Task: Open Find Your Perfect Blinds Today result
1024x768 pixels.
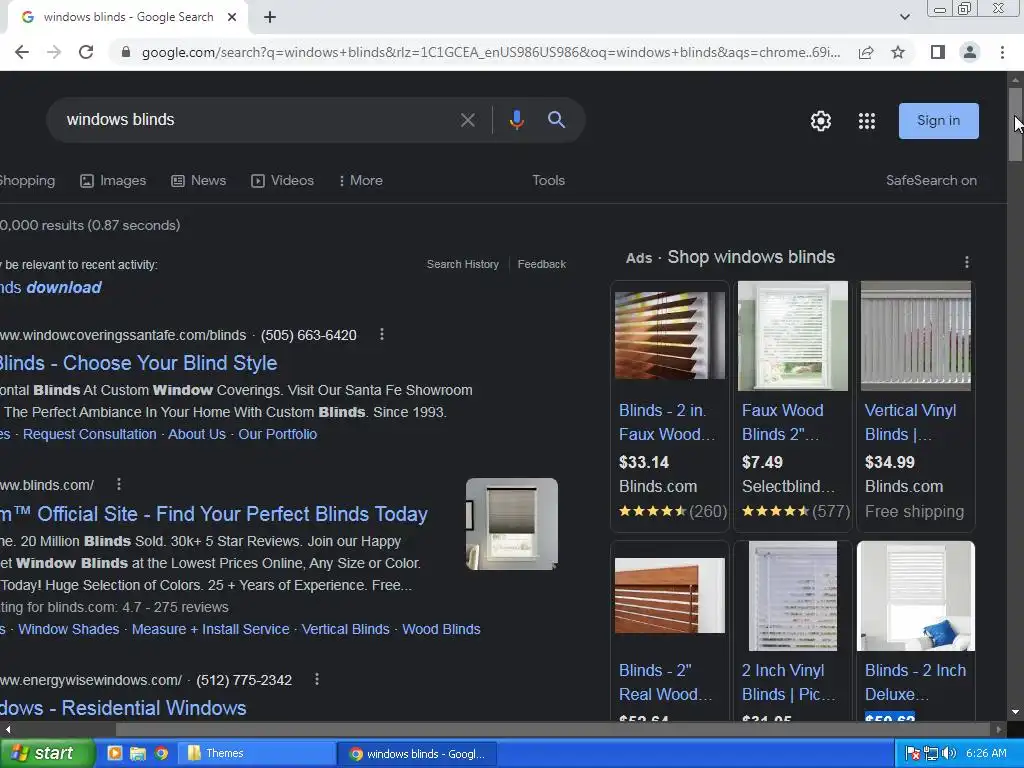Action: point(214,514)
